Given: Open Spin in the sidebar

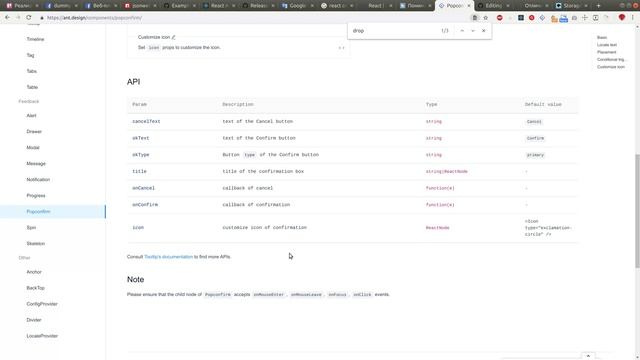Looking at the screenshot, I should pos(31,227).
